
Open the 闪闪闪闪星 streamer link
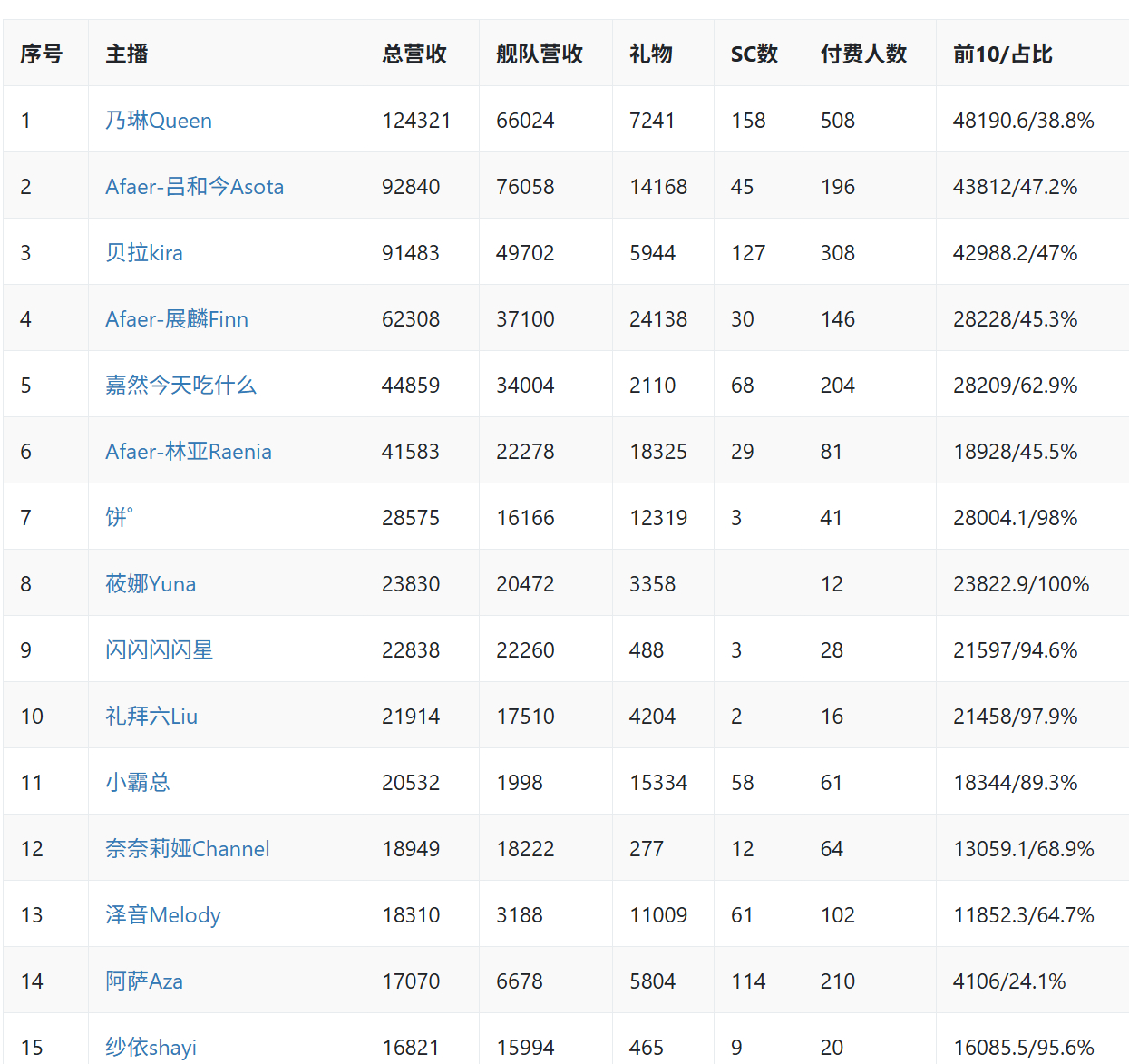point(159,650)
